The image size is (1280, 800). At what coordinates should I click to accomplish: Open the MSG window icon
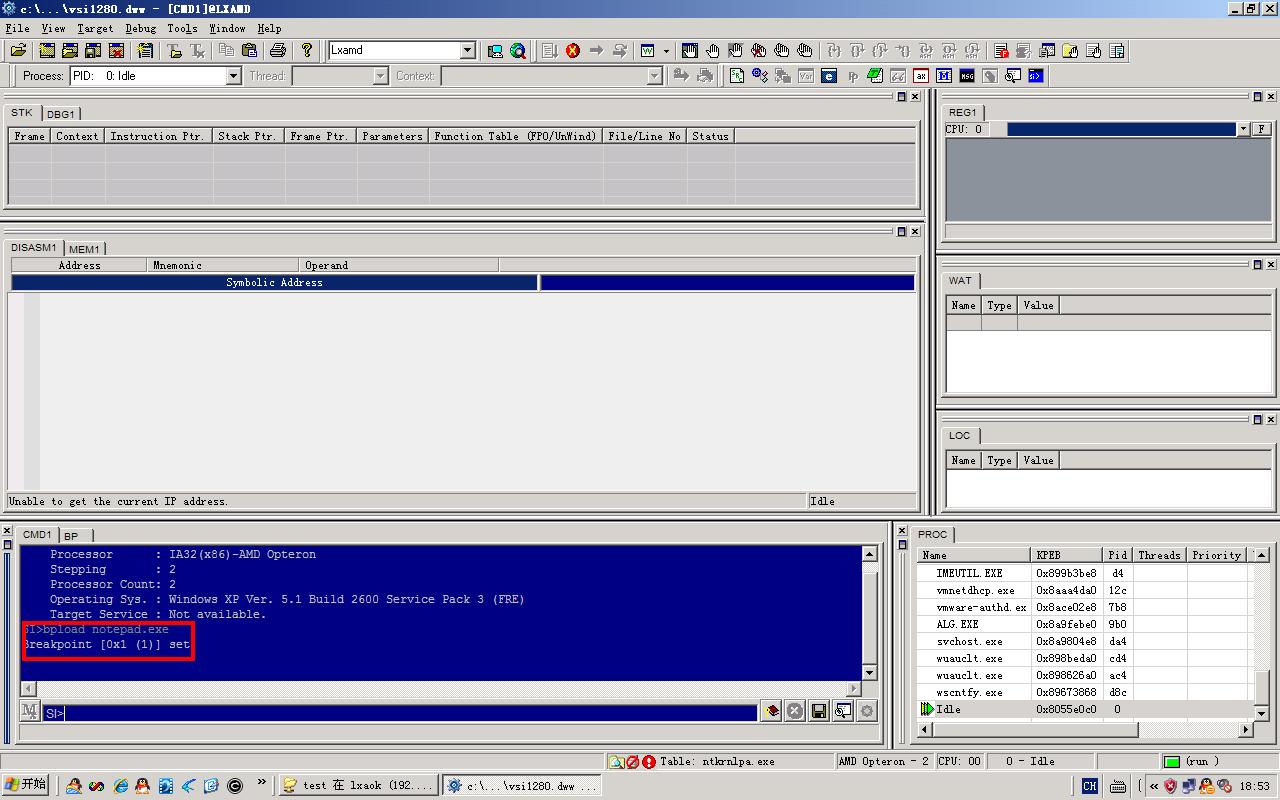coord(967,76)
